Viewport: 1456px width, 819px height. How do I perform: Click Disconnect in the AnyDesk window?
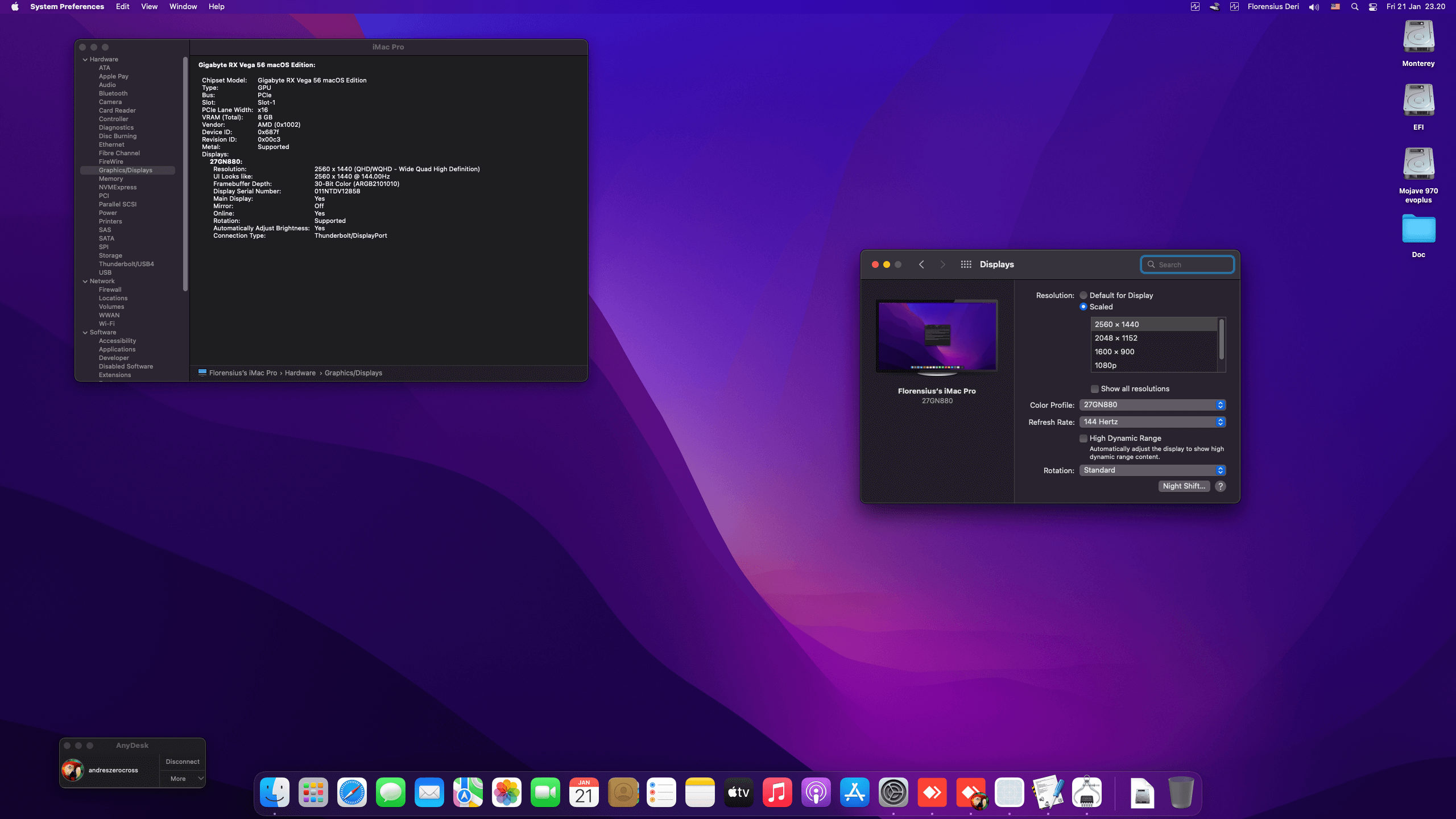(x=183, y=761)
